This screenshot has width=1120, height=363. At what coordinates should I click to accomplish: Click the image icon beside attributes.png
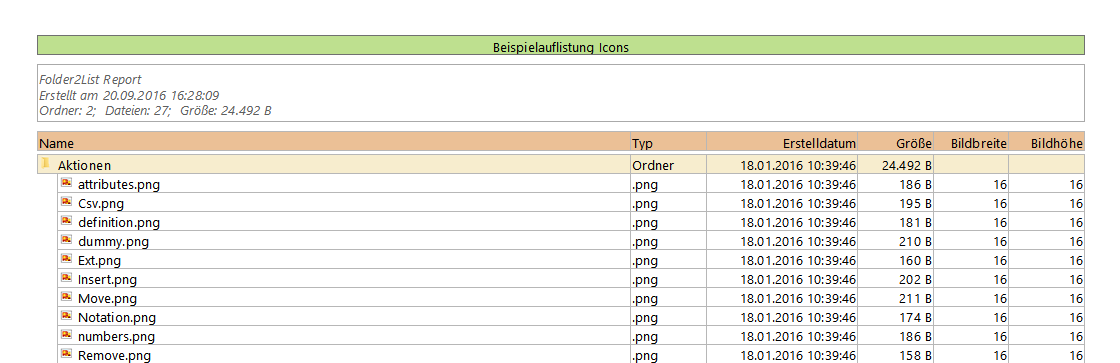click(x=66, y=183)
